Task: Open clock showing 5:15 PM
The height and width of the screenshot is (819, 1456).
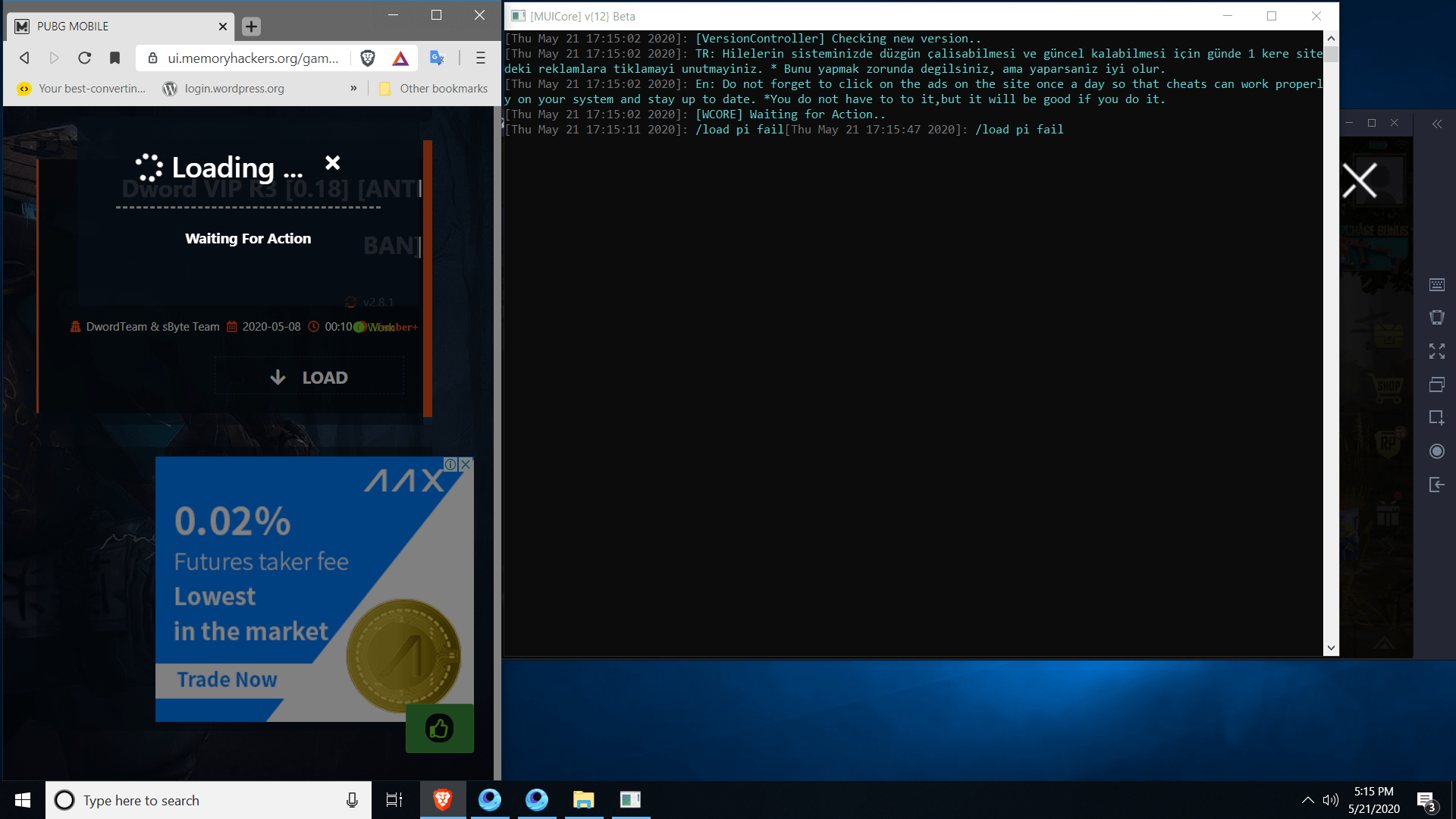Action: click(x=1374, y=800)
